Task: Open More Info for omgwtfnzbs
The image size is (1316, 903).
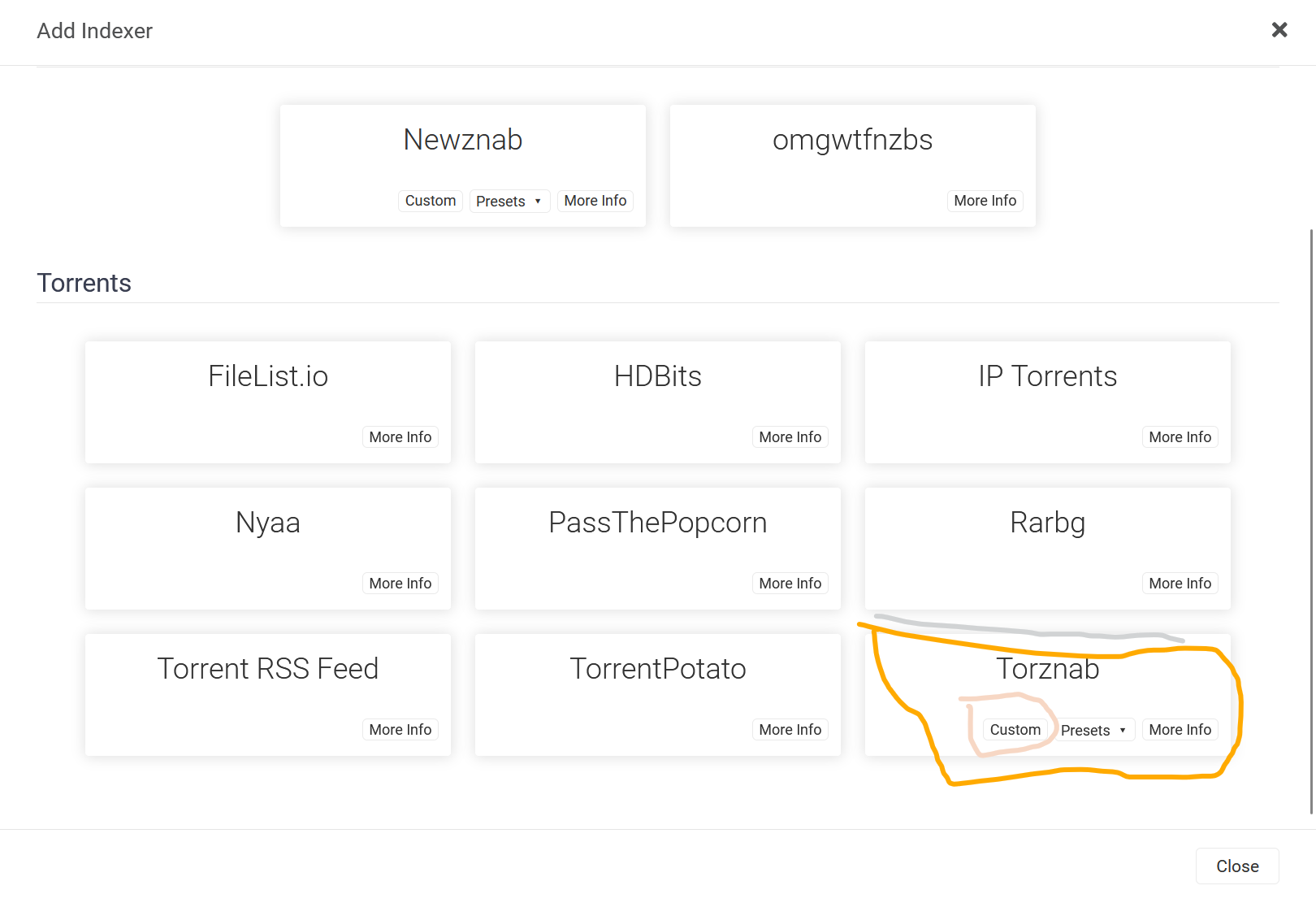Action: (985, 201)
